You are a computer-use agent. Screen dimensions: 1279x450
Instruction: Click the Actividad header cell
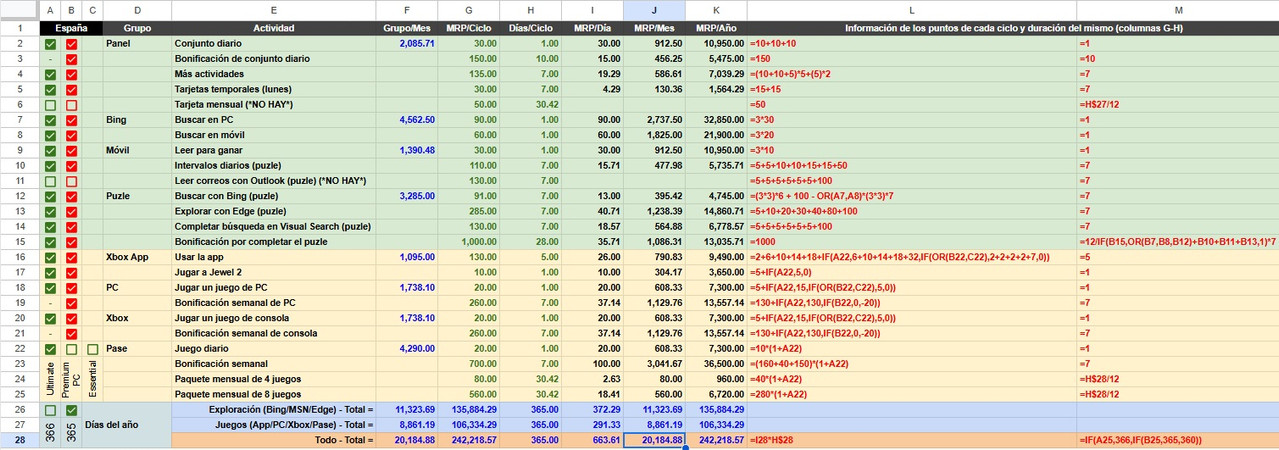pos(273,29)
